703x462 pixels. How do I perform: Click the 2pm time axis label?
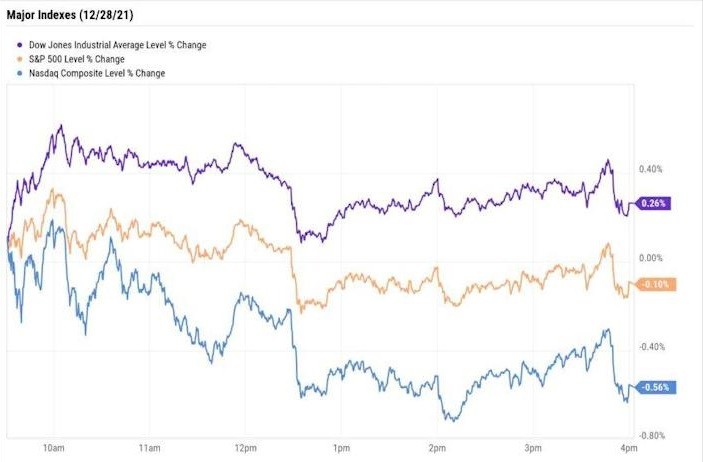click(x=437, y=447)
